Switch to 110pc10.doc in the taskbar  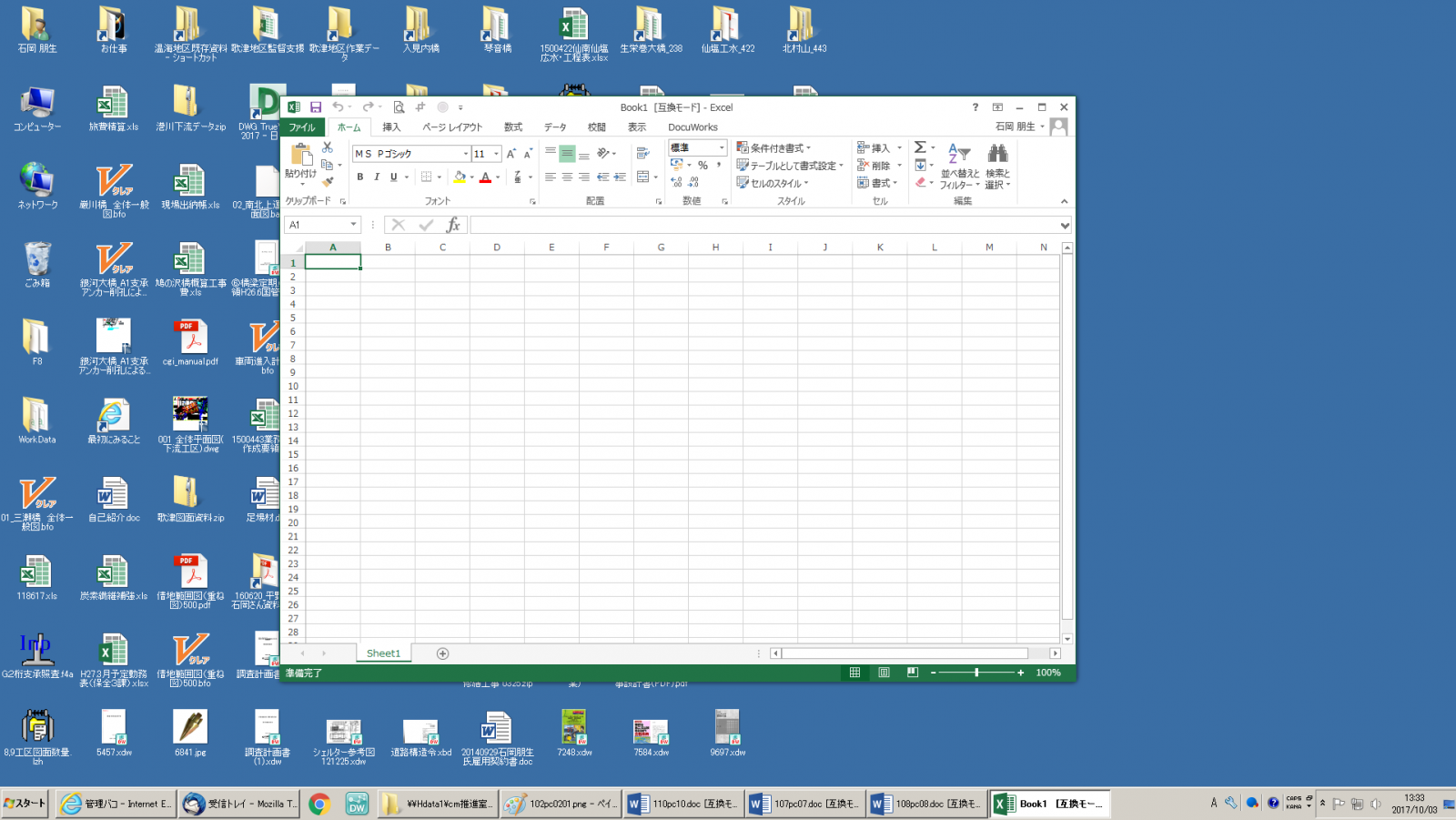683,804
